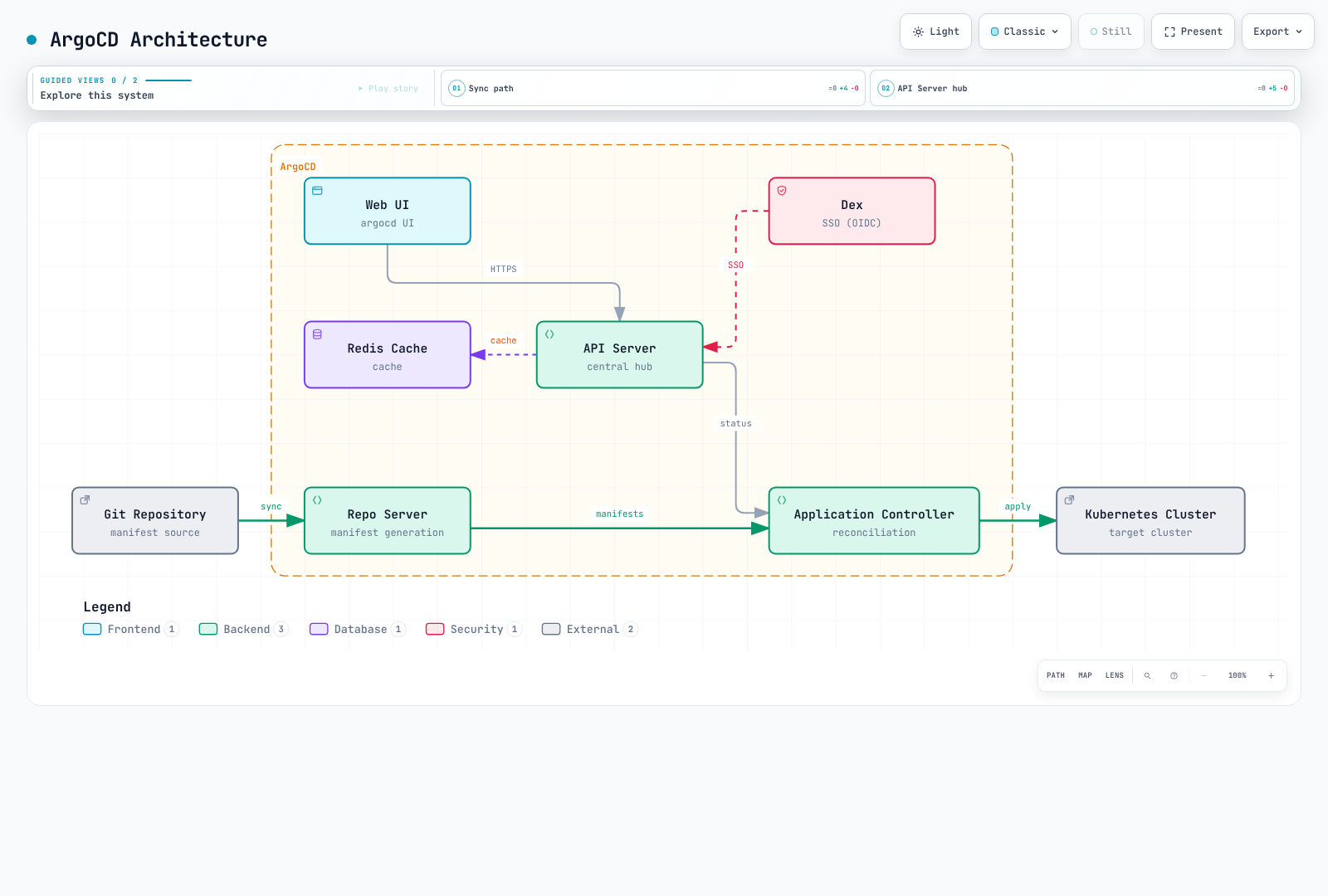1328x896 pixels.
Task: Click the HTTPS edge label
Action: point(504,269)
